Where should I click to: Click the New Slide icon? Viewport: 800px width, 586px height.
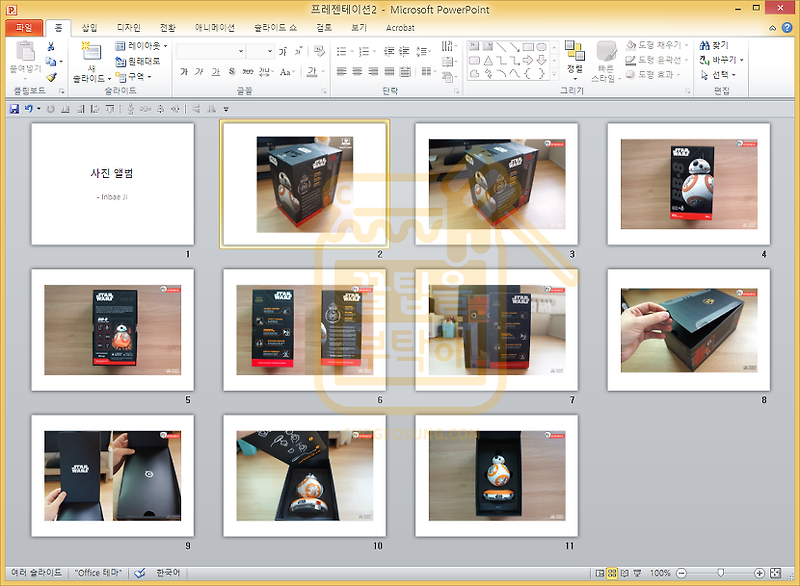(91, 52)
